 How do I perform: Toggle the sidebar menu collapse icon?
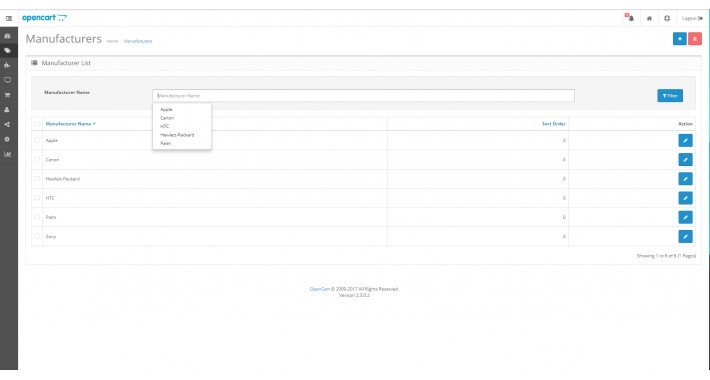click(x=9, y=19)
